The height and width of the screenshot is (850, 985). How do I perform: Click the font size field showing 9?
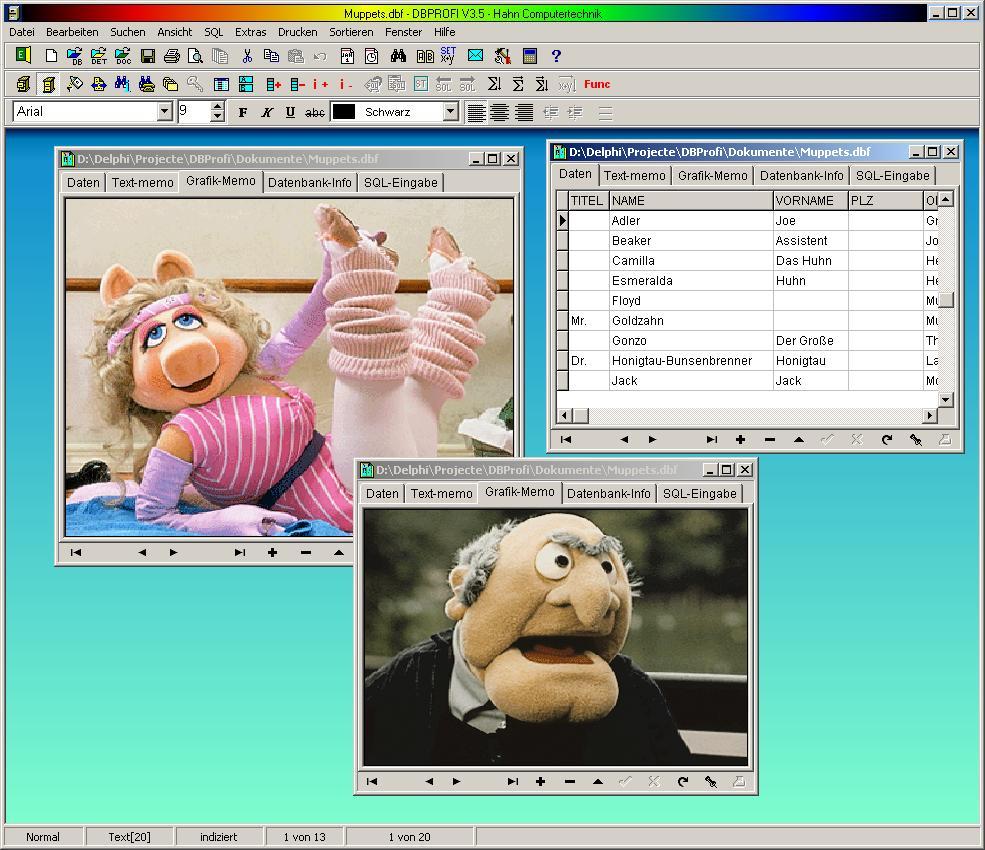(x=195, y=112)
